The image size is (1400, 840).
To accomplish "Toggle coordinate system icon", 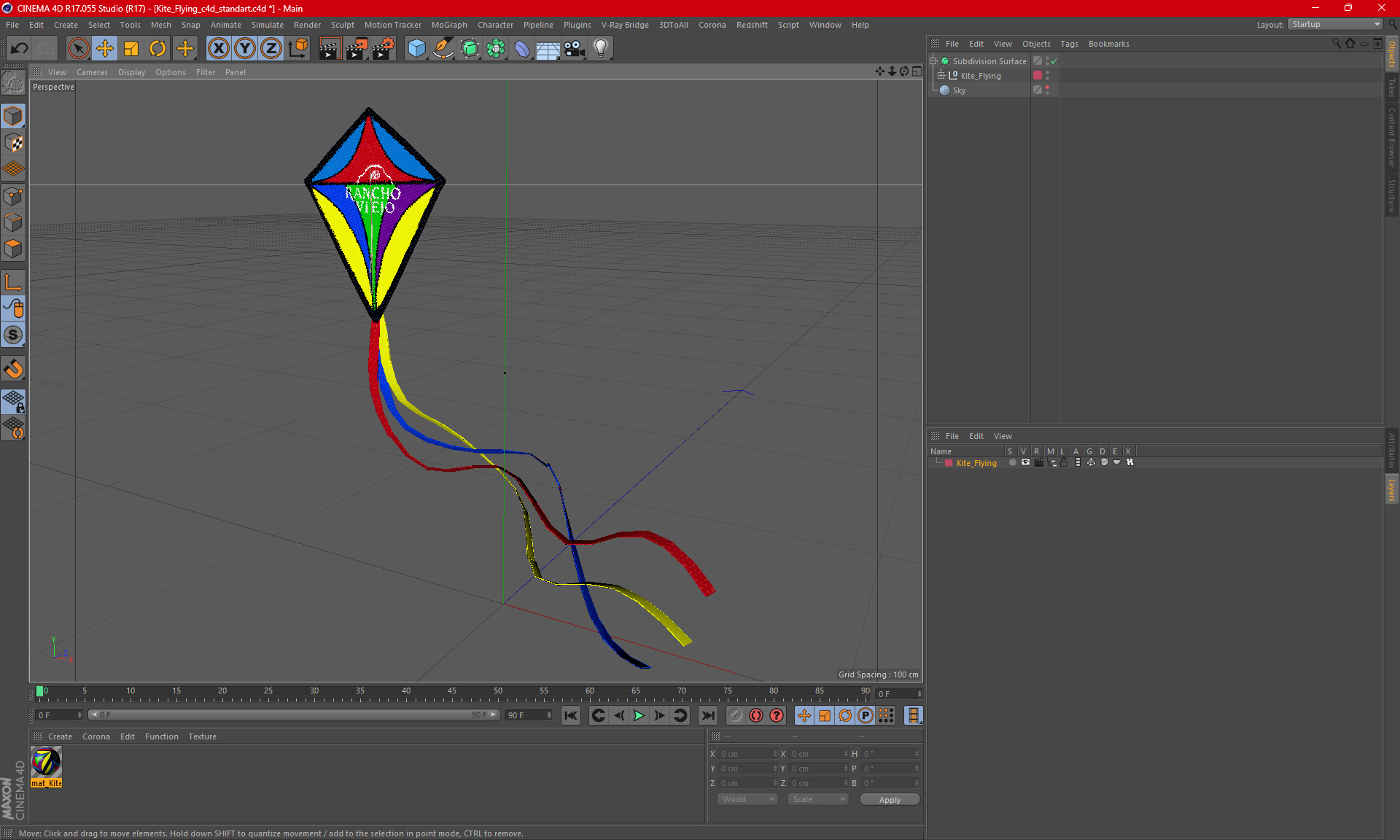I will 298,49.
